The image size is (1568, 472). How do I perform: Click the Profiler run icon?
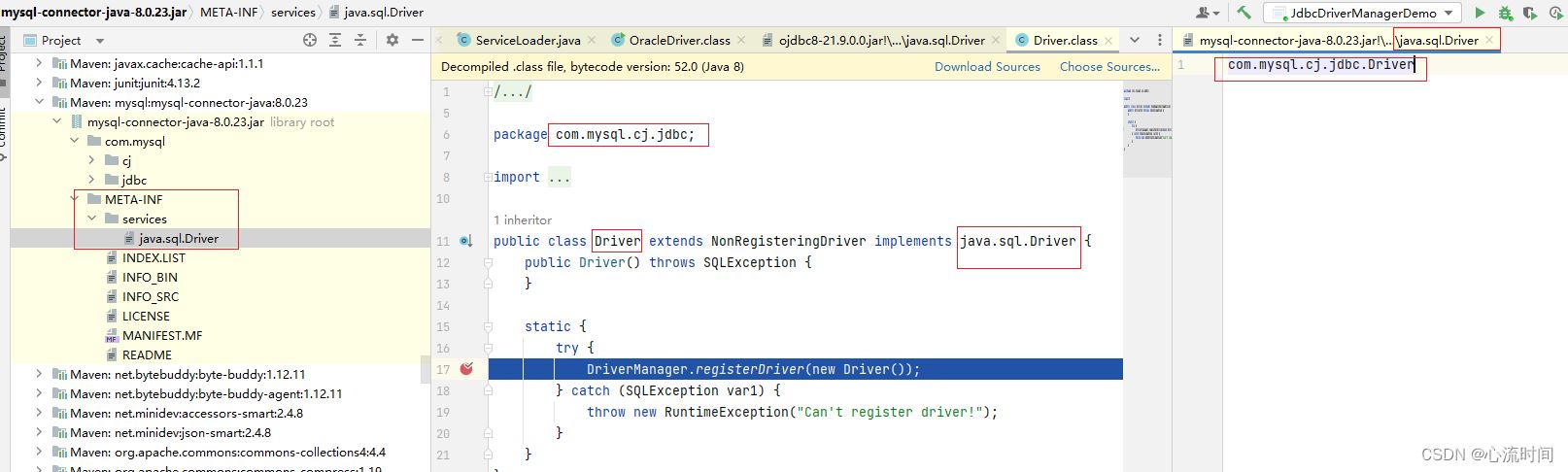1555,13
